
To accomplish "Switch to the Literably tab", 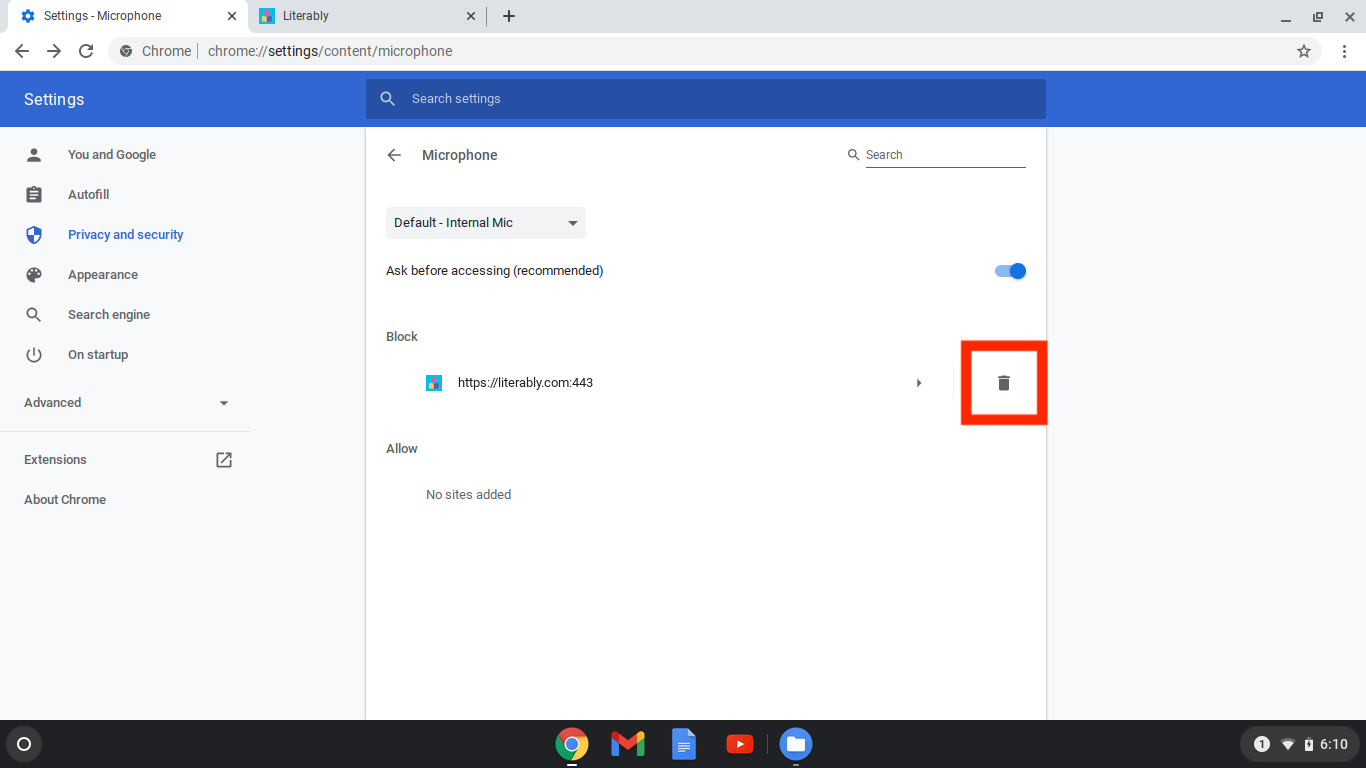I will point(366,16).
